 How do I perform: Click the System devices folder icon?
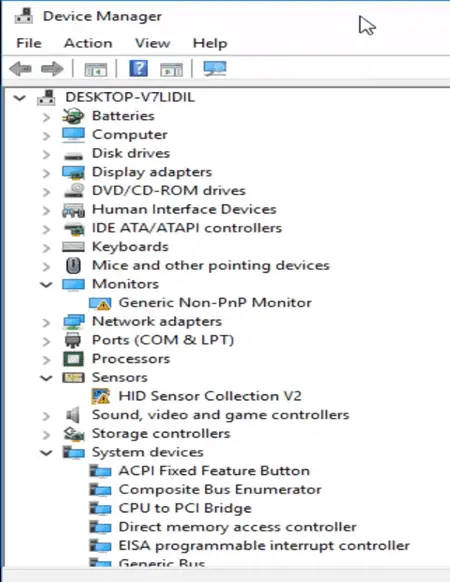pyautogui.click(x=74, y=452)
